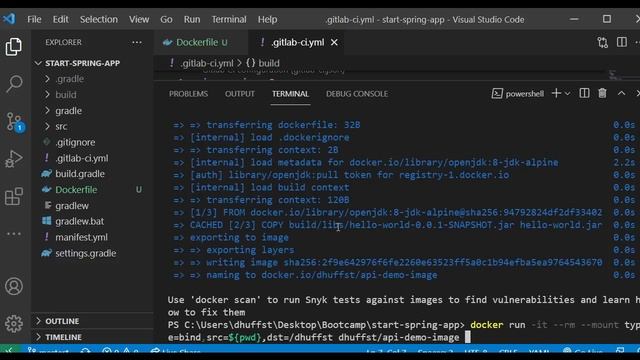Click the 'exporting to image' terminal line
The width and height of the screenshot is (640, 360).
click(239, 238)
